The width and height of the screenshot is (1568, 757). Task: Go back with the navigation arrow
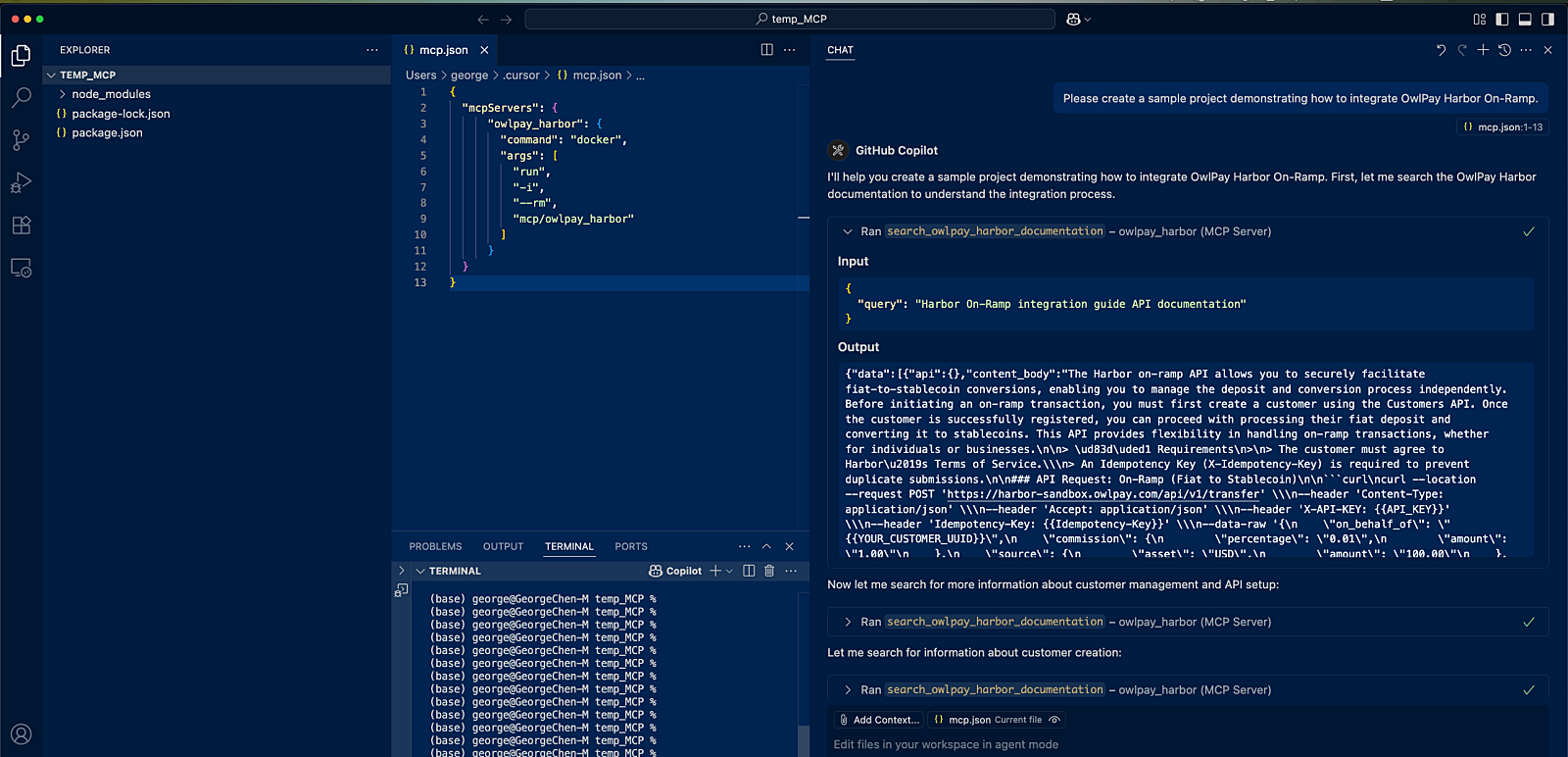coord(483,19)
